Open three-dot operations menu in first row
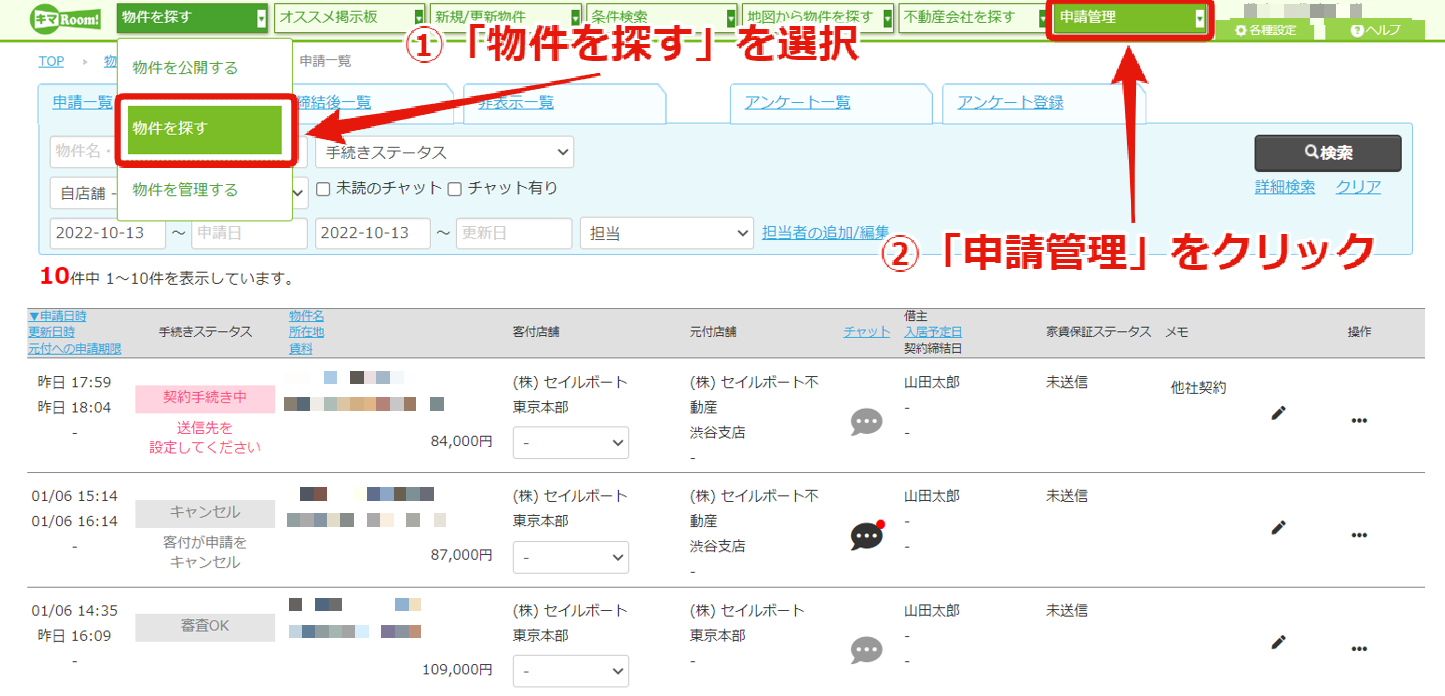Screen dimensions: 1445x696 point(1359,421)
